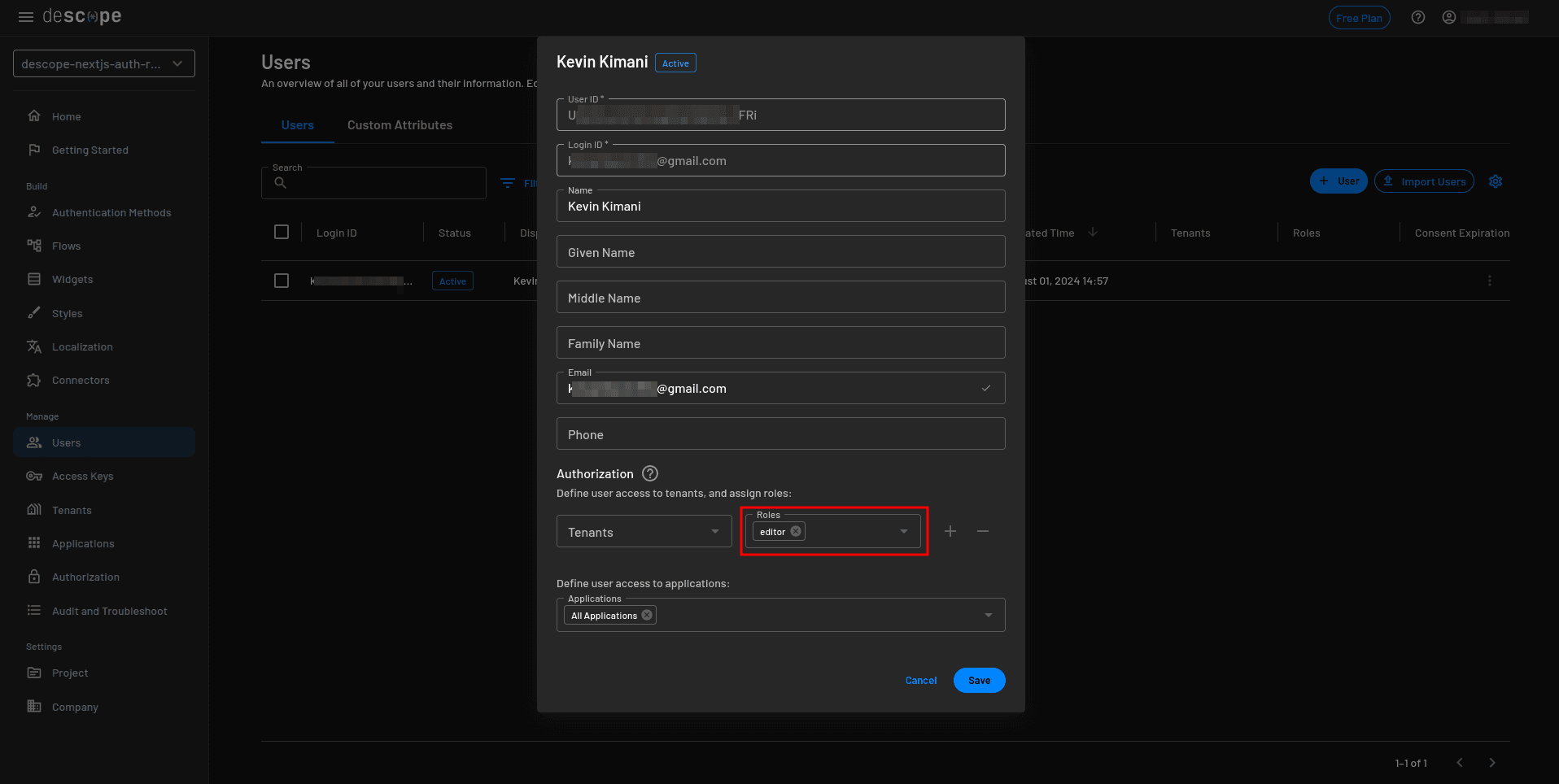The width and height of the screenshot is (1559, 784).
Task: Open the hamburger navigation menu
Action: [25, 16]
